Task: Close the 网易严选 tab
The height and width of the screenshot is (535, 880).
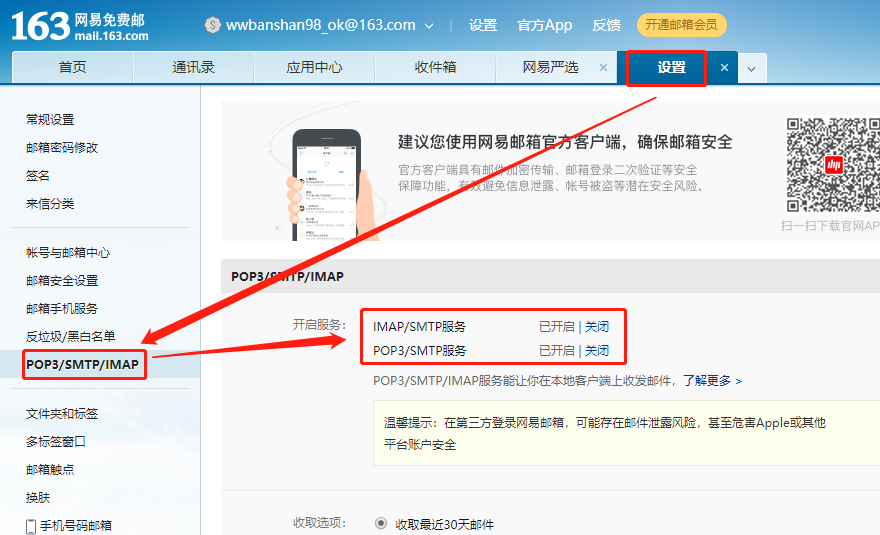Action: pyautogui.click(x=603, y=67)
